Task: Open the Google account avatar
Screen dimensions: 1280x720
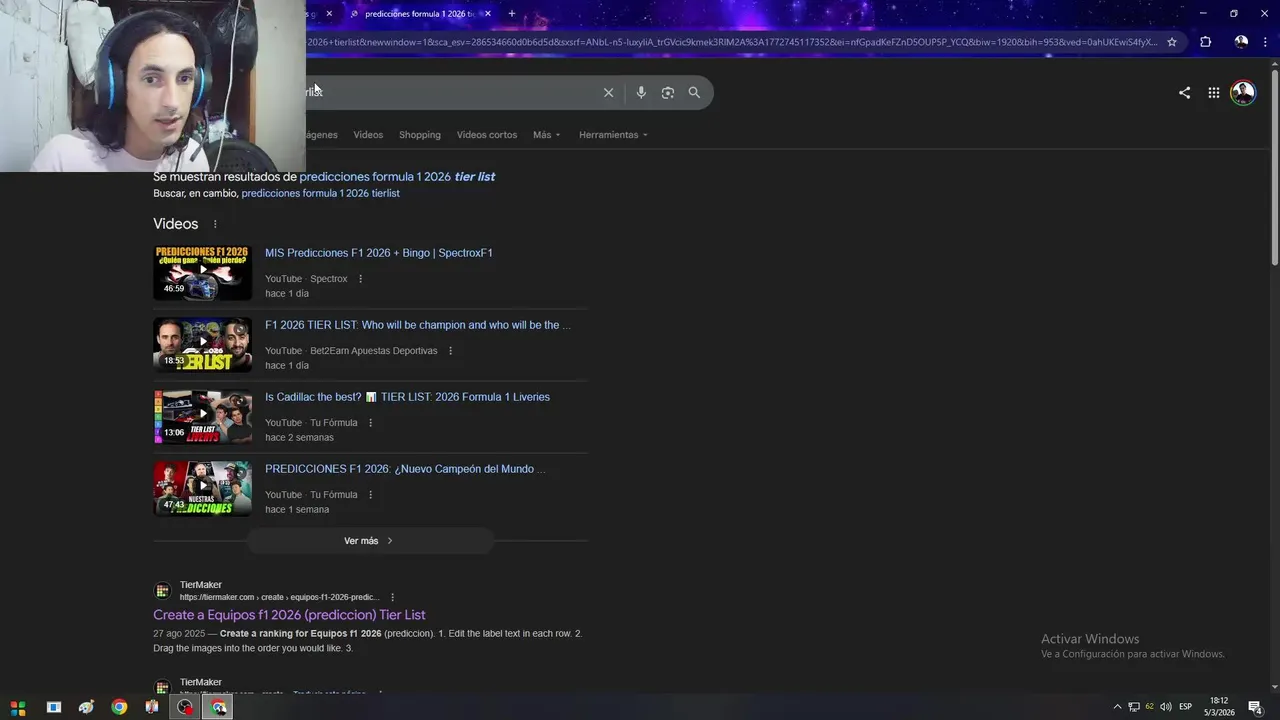Action: point(1243,92)
